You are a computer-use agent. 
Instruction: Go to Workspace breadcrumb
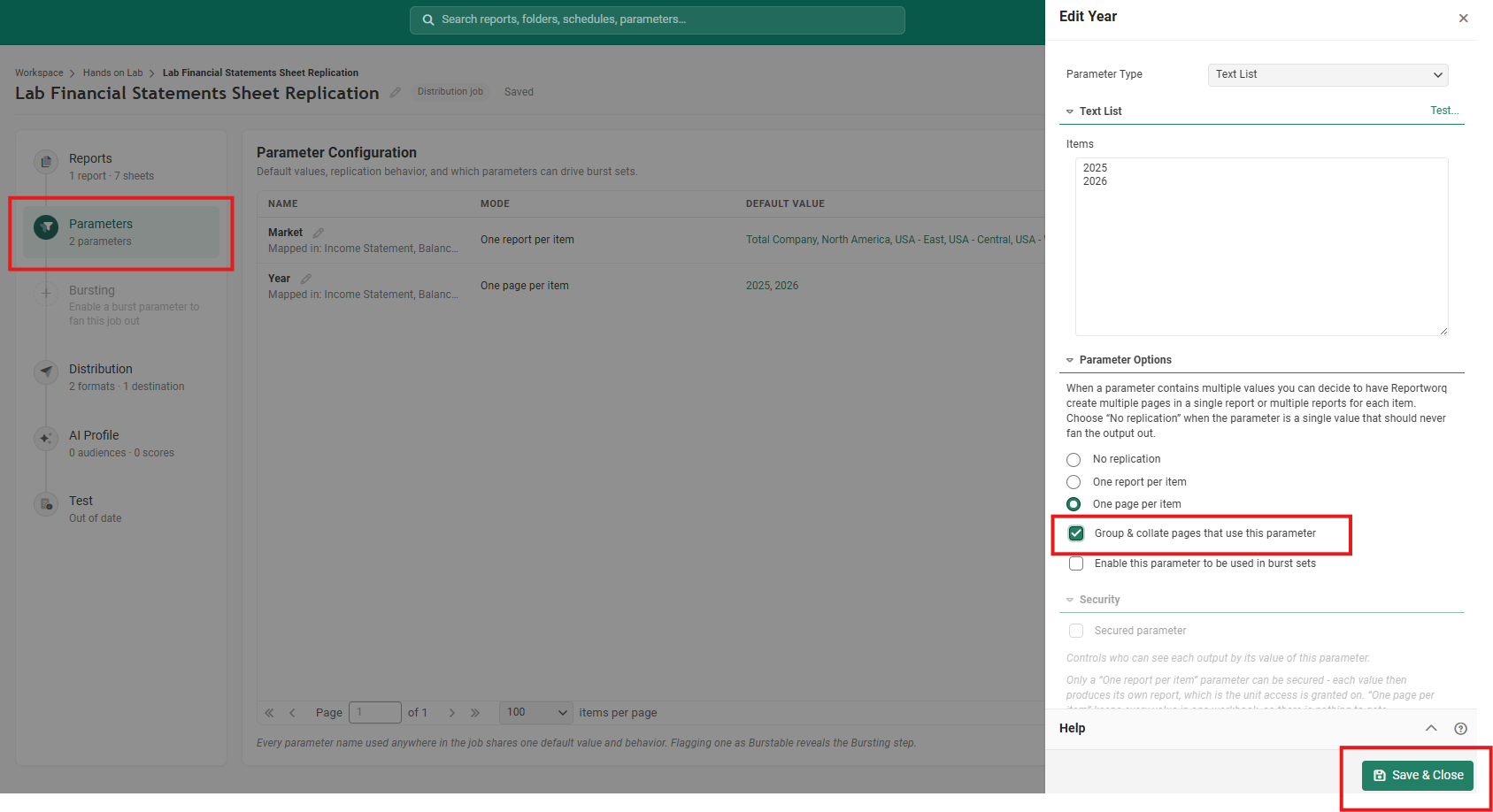(x=39, y=73)
